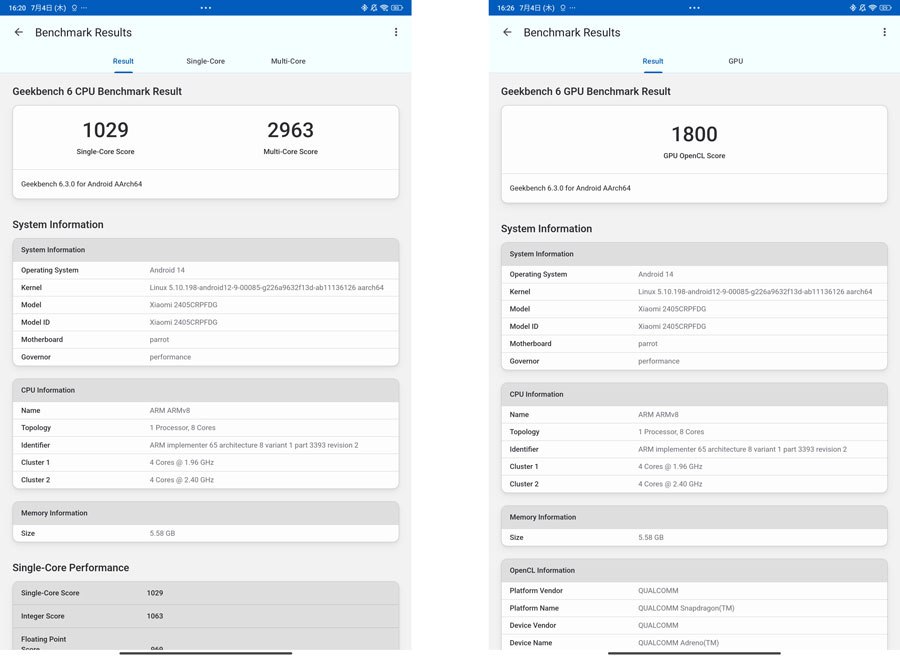This screenshot has height=658, width=900.
Task: Tap the Operating System row on the CPU screen
Action: click(205, 270)
